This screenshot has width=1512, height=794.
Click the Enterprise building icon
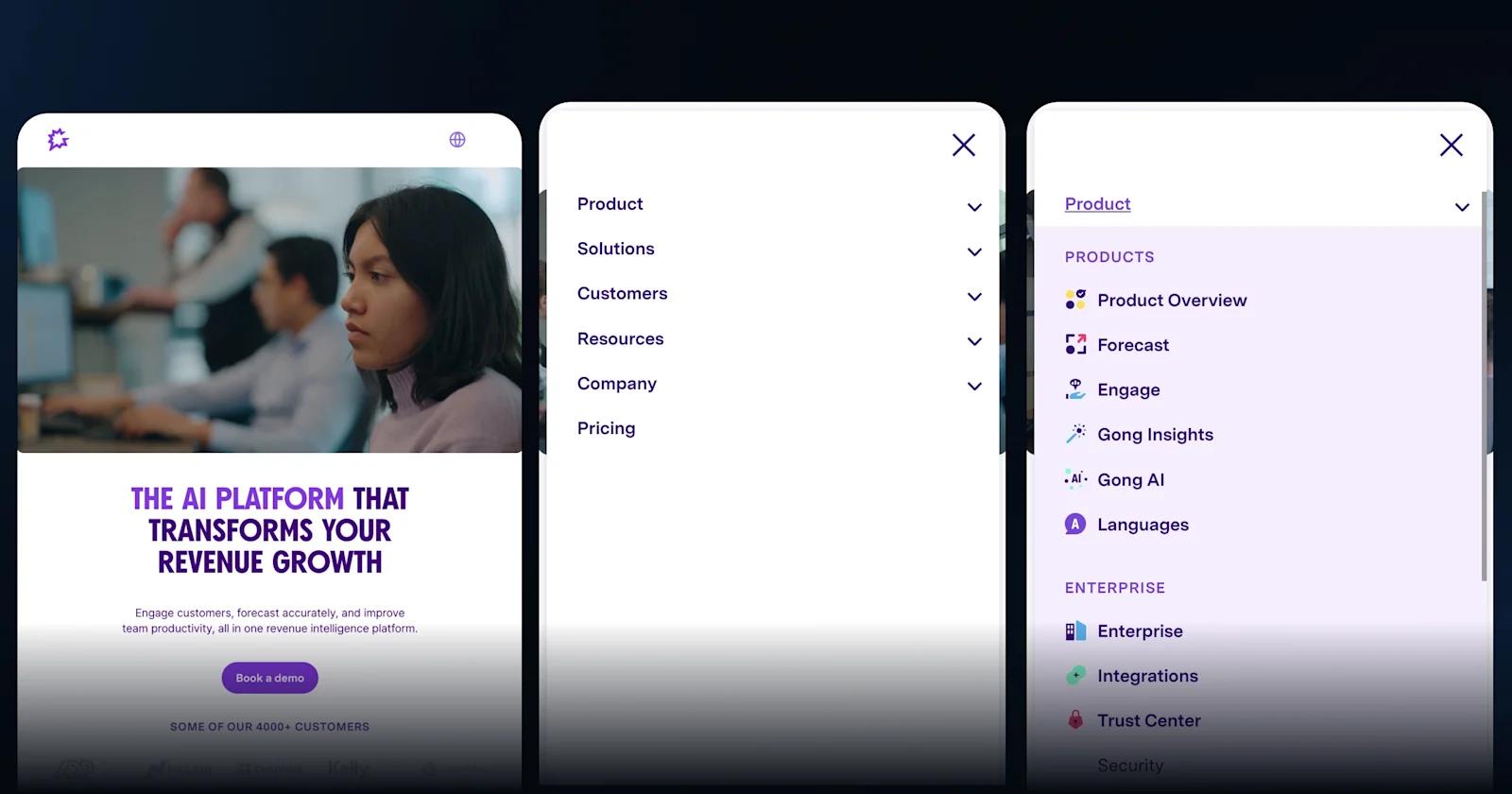(1075, 631)
